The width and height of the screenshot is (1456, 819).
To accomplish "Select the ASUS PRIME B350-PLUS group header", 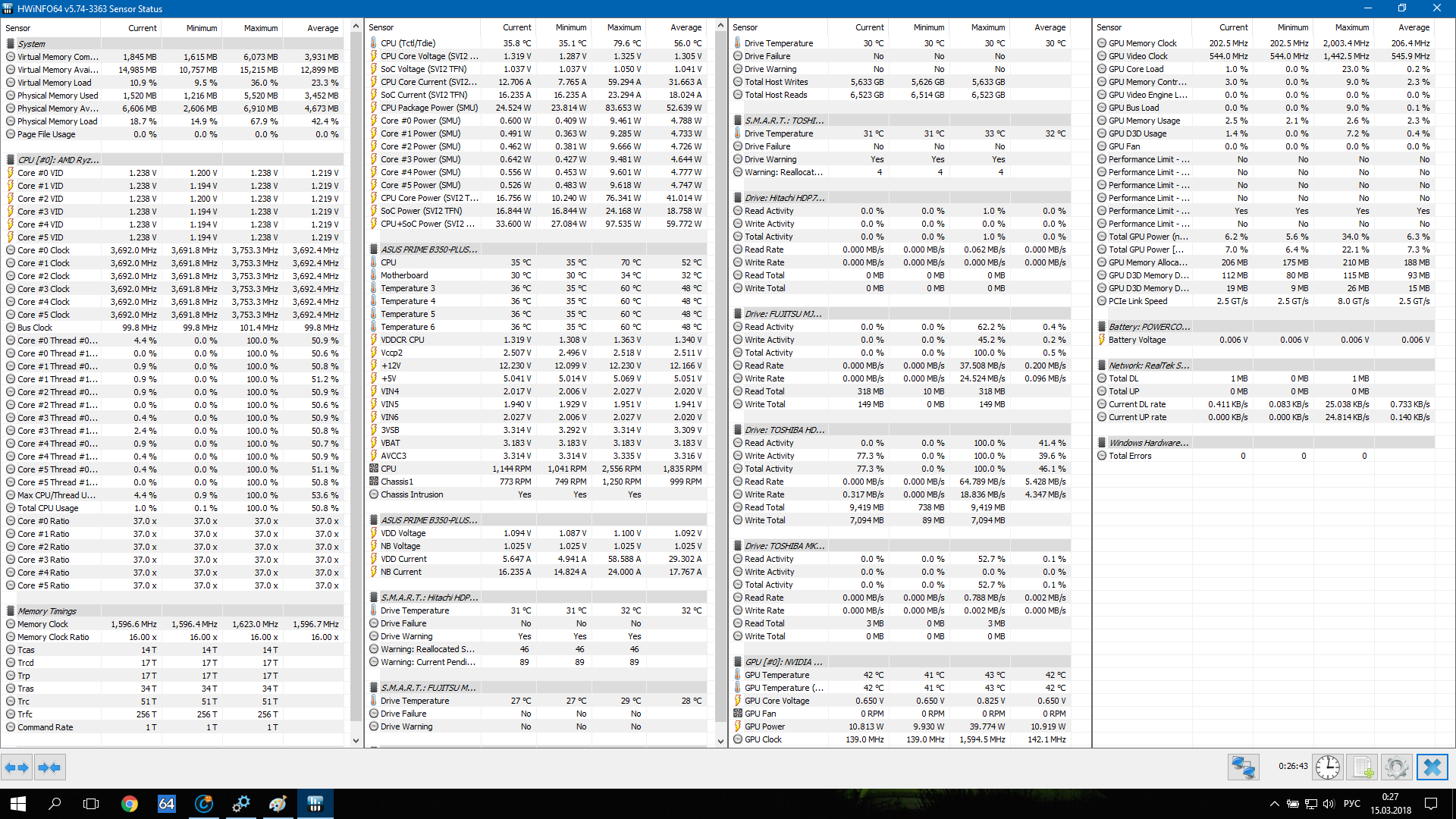I will pyautogui.click(x=428, y=249).
